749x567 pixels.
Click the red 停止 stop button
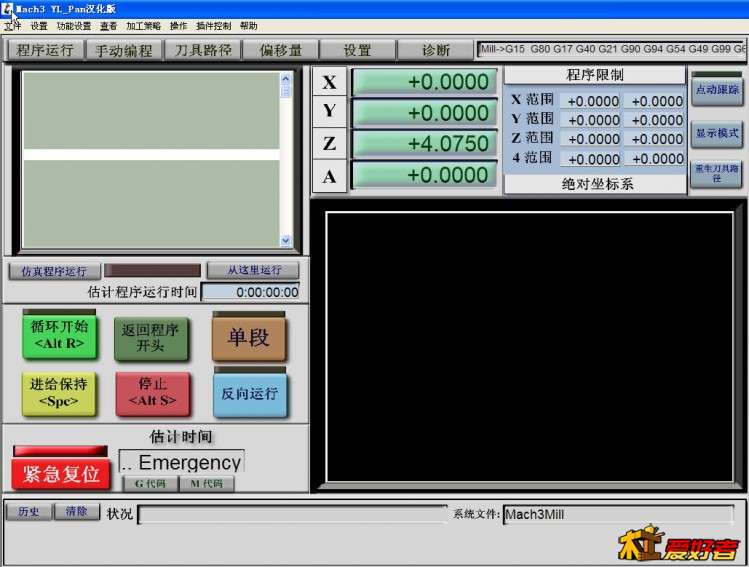click(x=152, y=392)
